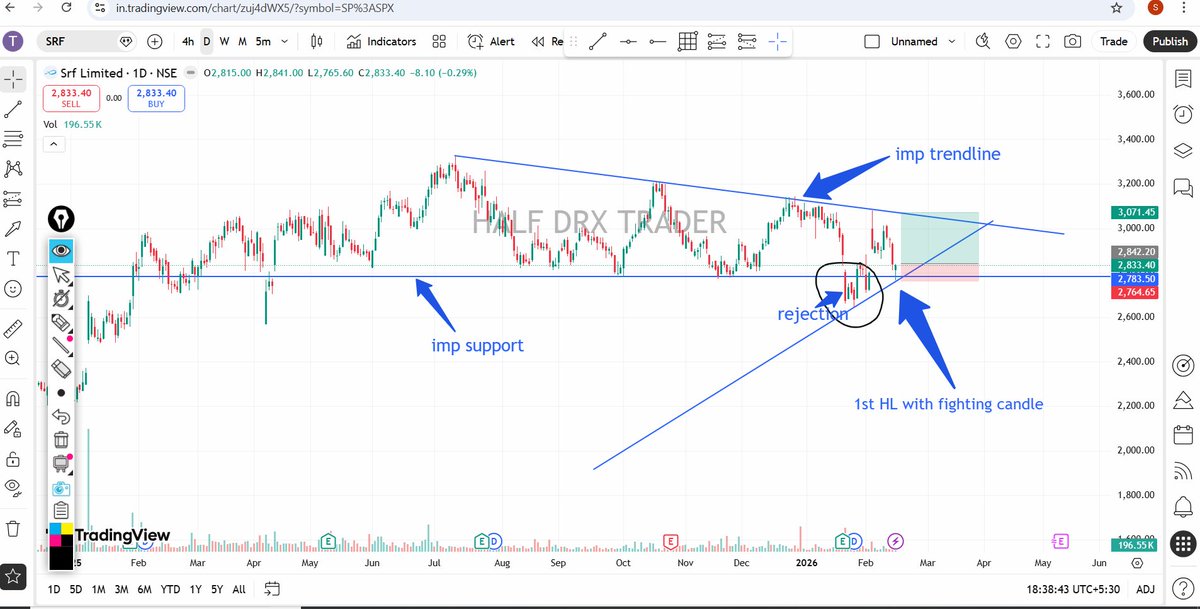The image size is (1200, 609).
Task: Pick the black dot color in overlay toolbar
Action: coord(61,393)
